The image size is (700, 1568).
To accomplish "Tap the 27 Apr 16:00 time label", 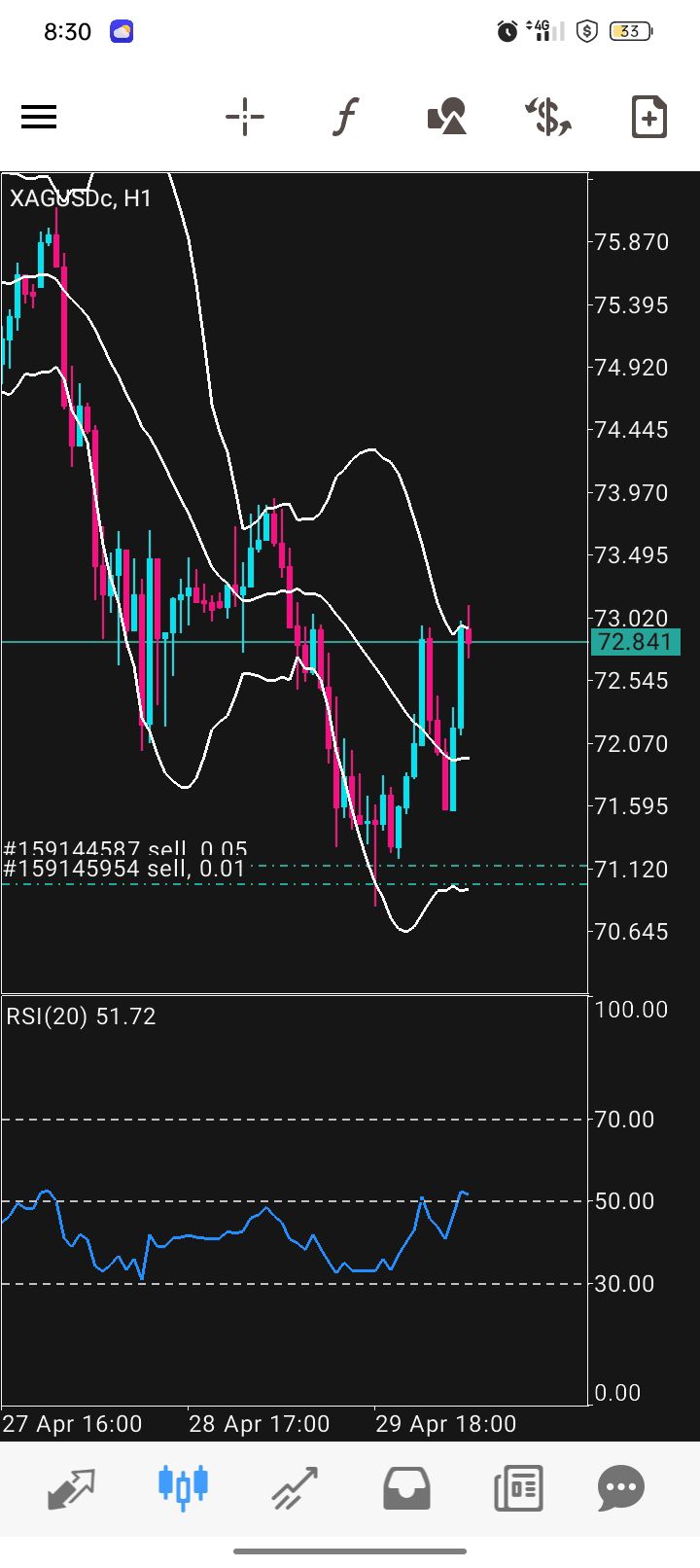I will [73, 1424].
